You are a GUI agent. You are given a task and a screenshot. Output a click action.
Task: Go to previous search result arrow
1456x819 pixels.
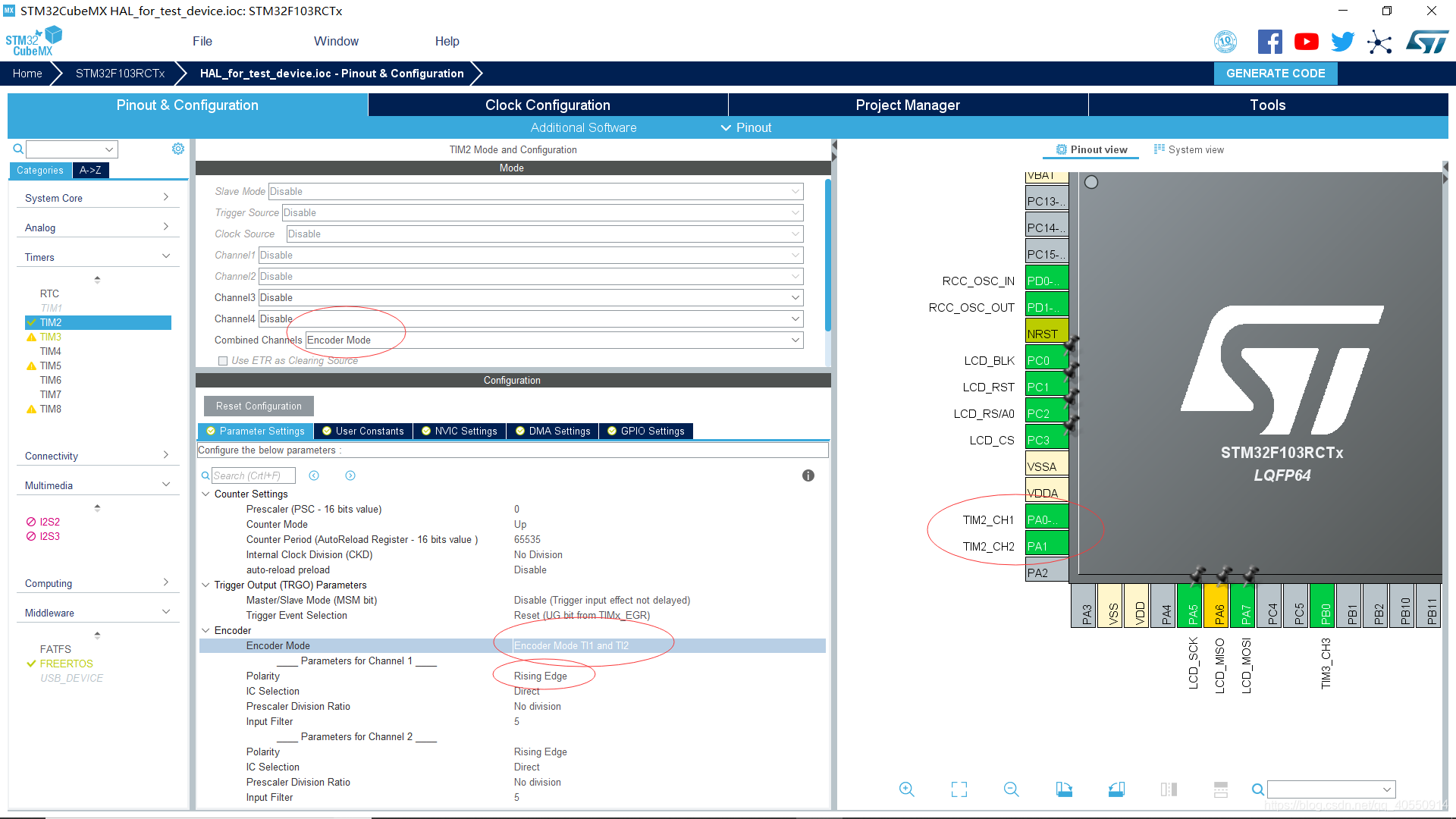click(314, 475)
